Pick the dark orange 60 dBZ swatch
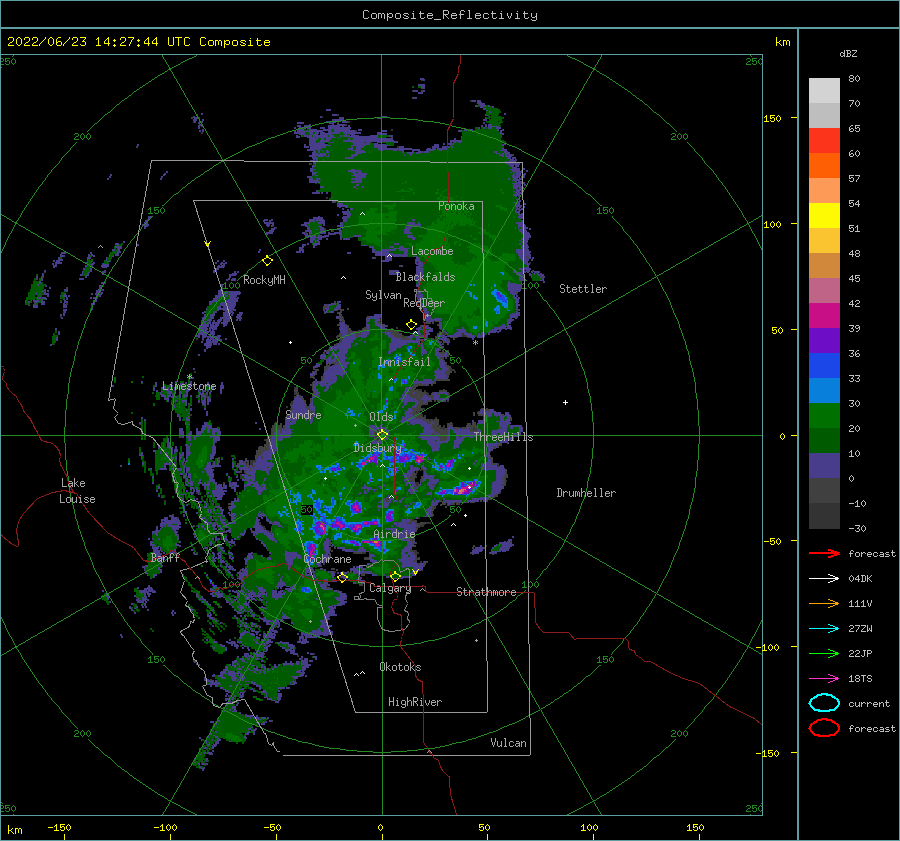Viewport: 900px width, 841px height. coord(824,165)
